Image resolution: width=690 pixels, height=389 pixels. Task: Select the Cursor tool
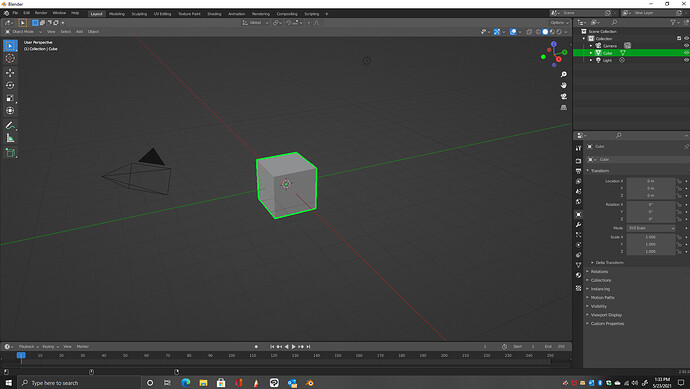point(10,58)
